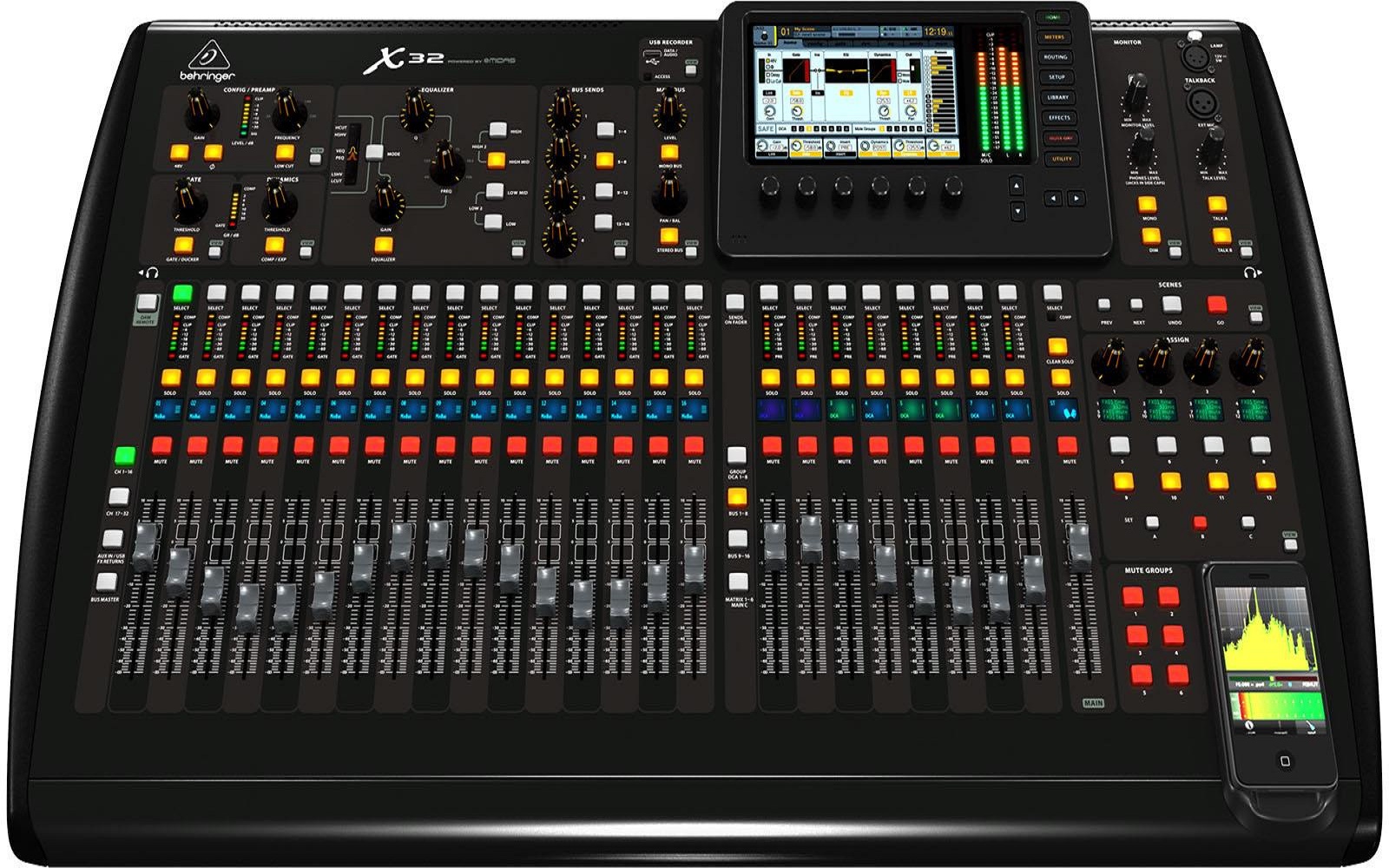The image size is (1389, 868).
Task: Select bus sends 13-16 bank button
Action: (x=603, y=221)
